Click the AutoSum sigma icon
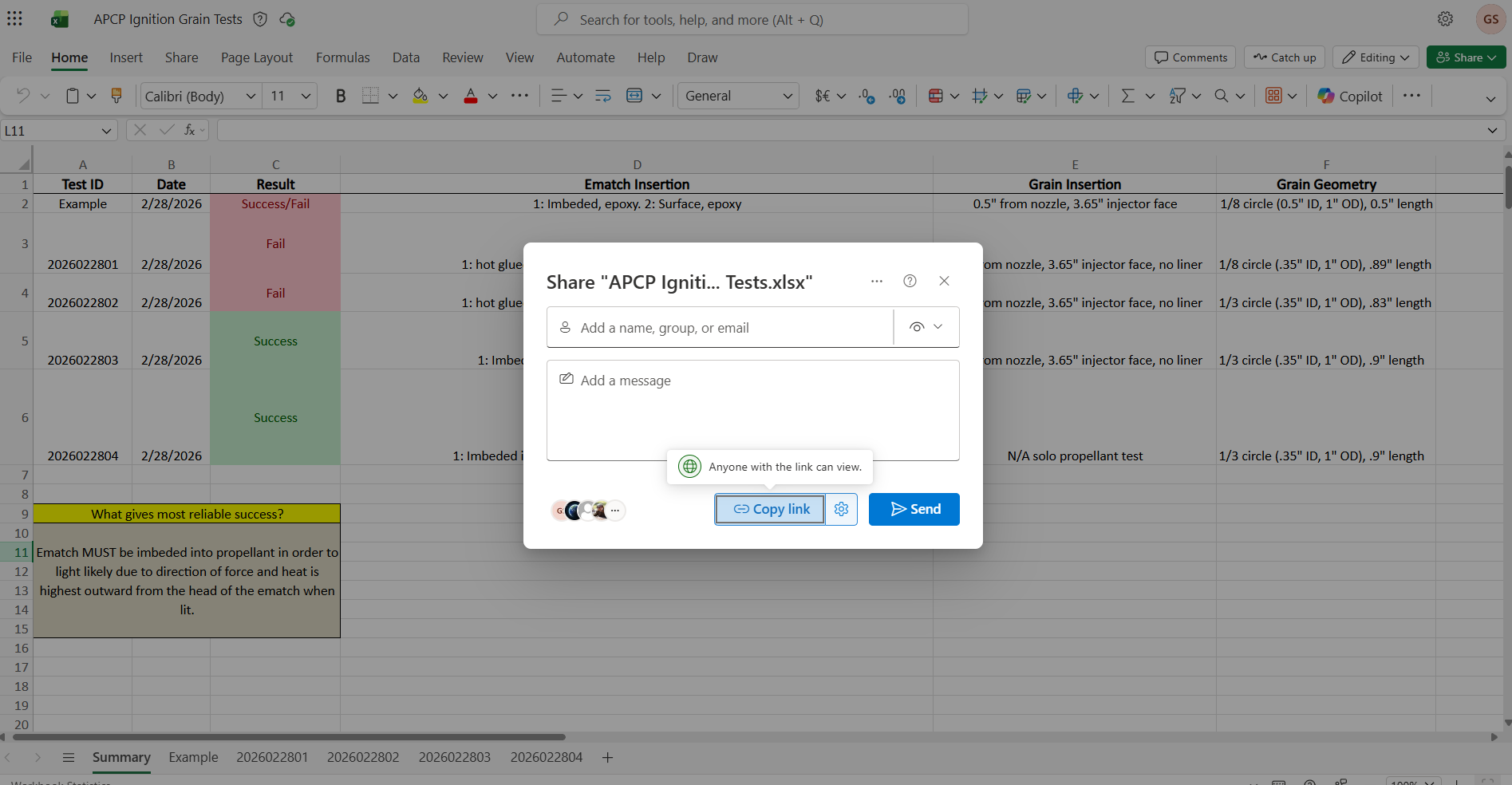The image size is (1512, 785). point(1127,96)
